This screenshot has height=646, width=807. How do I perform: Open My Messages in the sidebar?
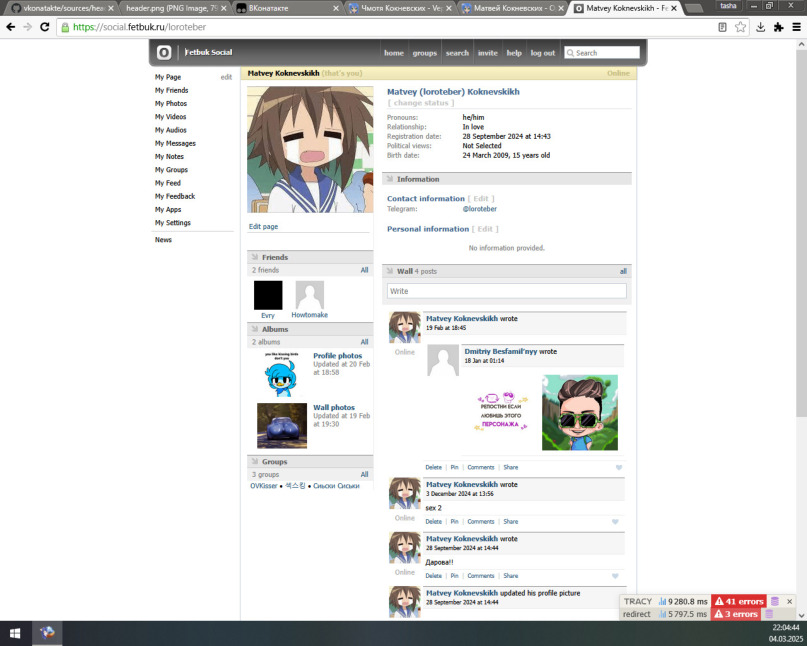[x=175, y=143]
